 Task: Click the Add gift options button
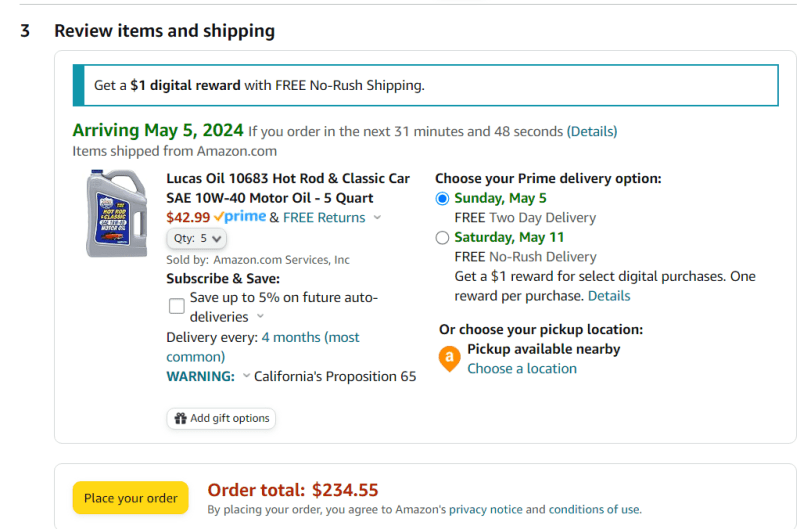(221, 418)
